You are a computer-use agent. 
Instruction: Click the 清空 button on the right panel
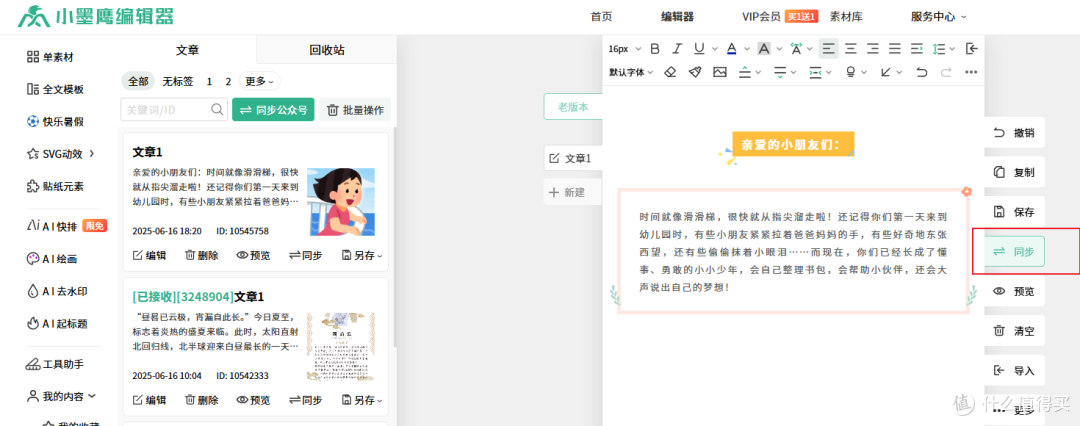point(1014,331)
